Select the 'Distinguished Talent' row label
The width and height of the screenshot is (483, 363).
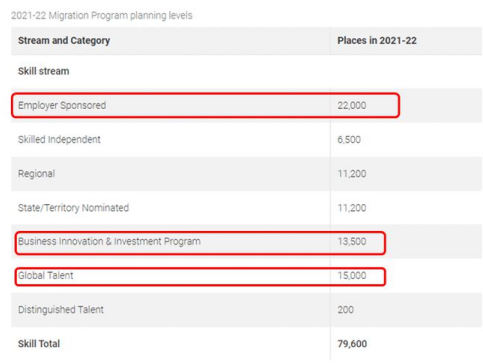click(61, 310)
